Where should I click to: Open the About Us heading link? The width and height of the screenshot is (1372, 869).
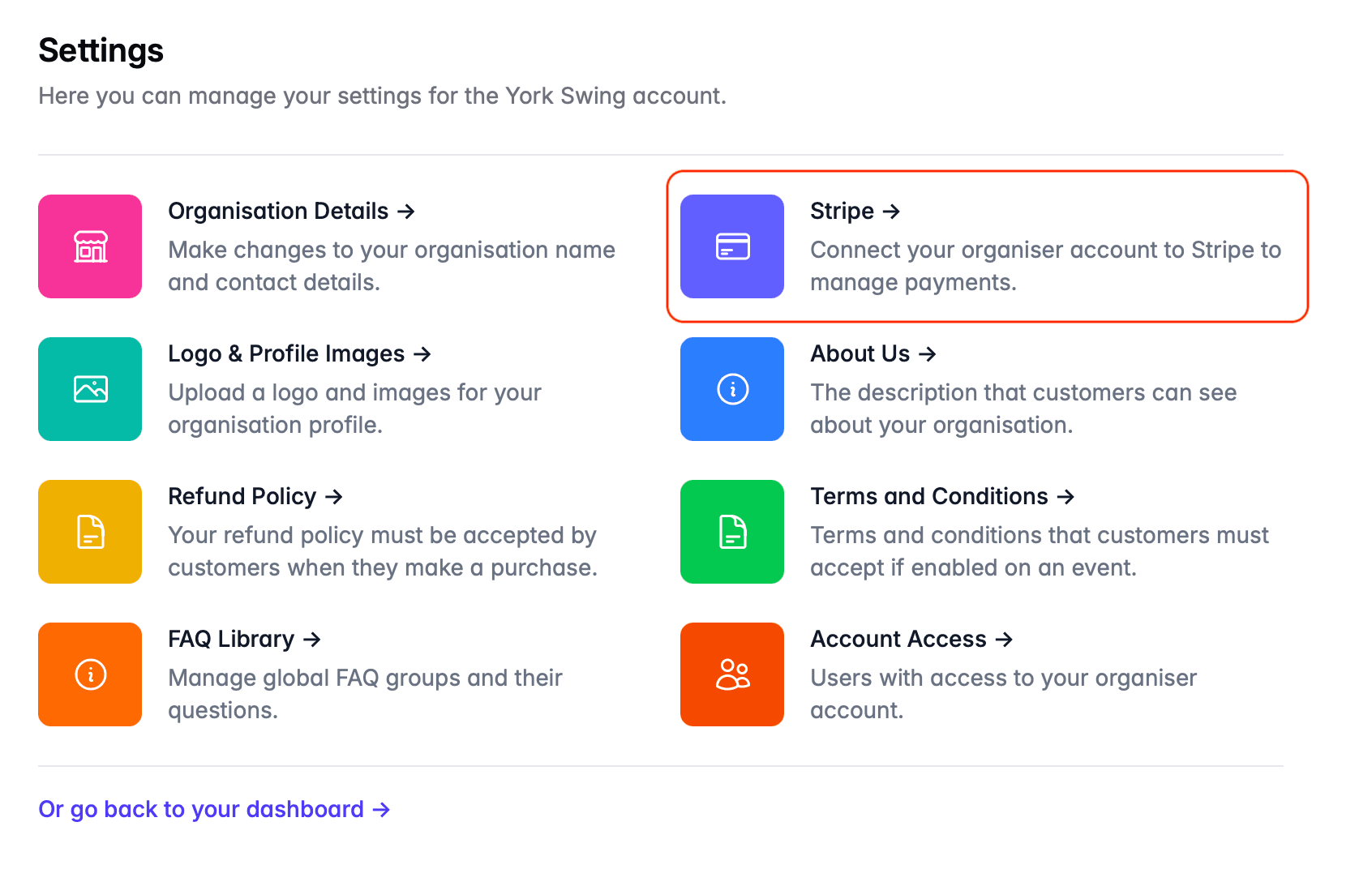point(873,354)
